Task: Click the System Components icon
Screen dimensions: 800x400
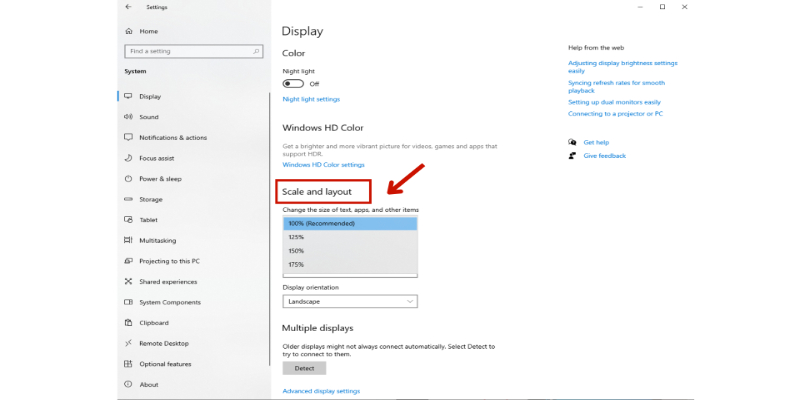Action: coord(129,302)
